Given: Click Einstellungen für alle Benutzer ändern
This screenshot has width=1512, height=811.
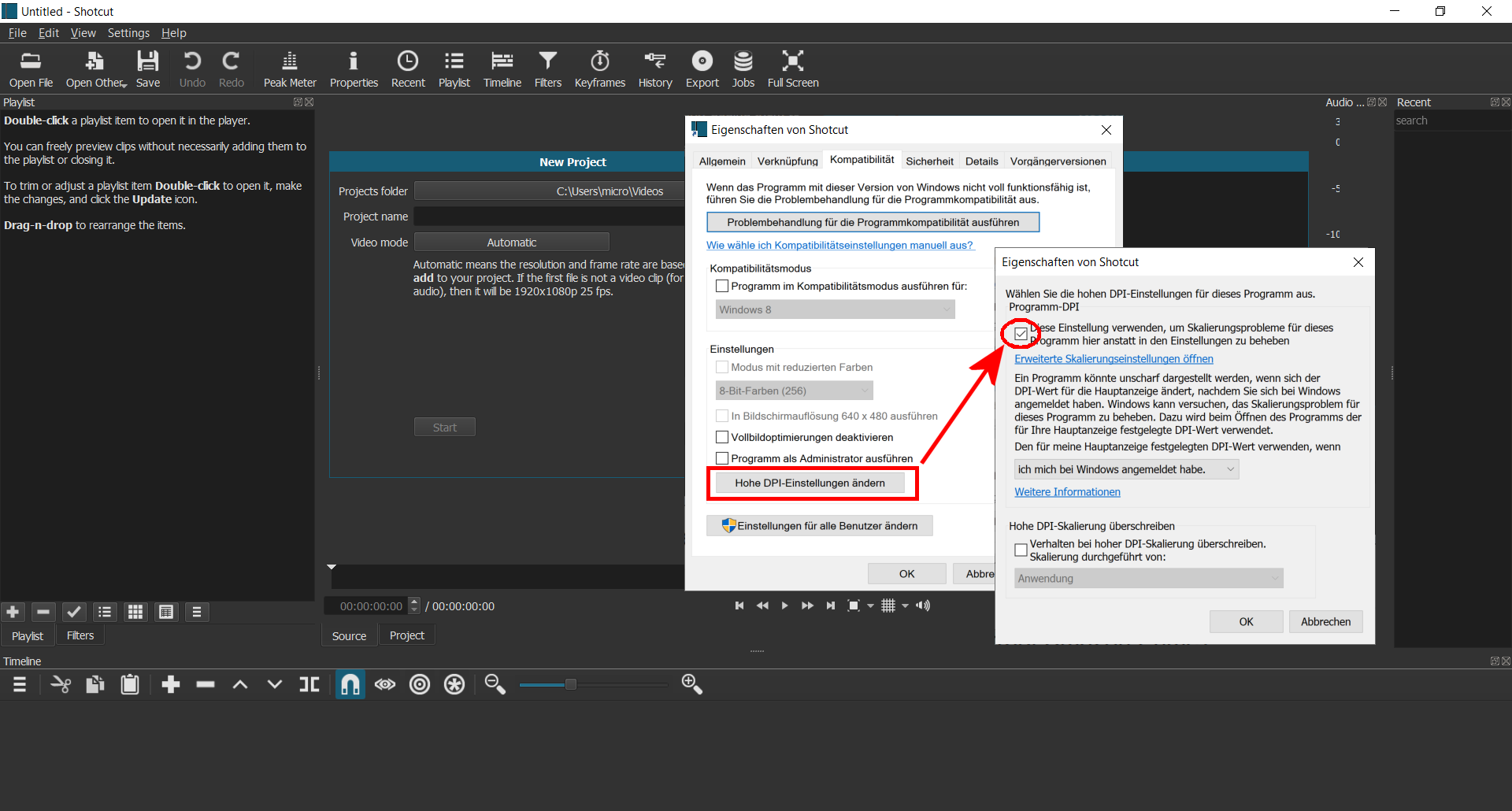Looking at the screenshot, I should pos(820,526).
